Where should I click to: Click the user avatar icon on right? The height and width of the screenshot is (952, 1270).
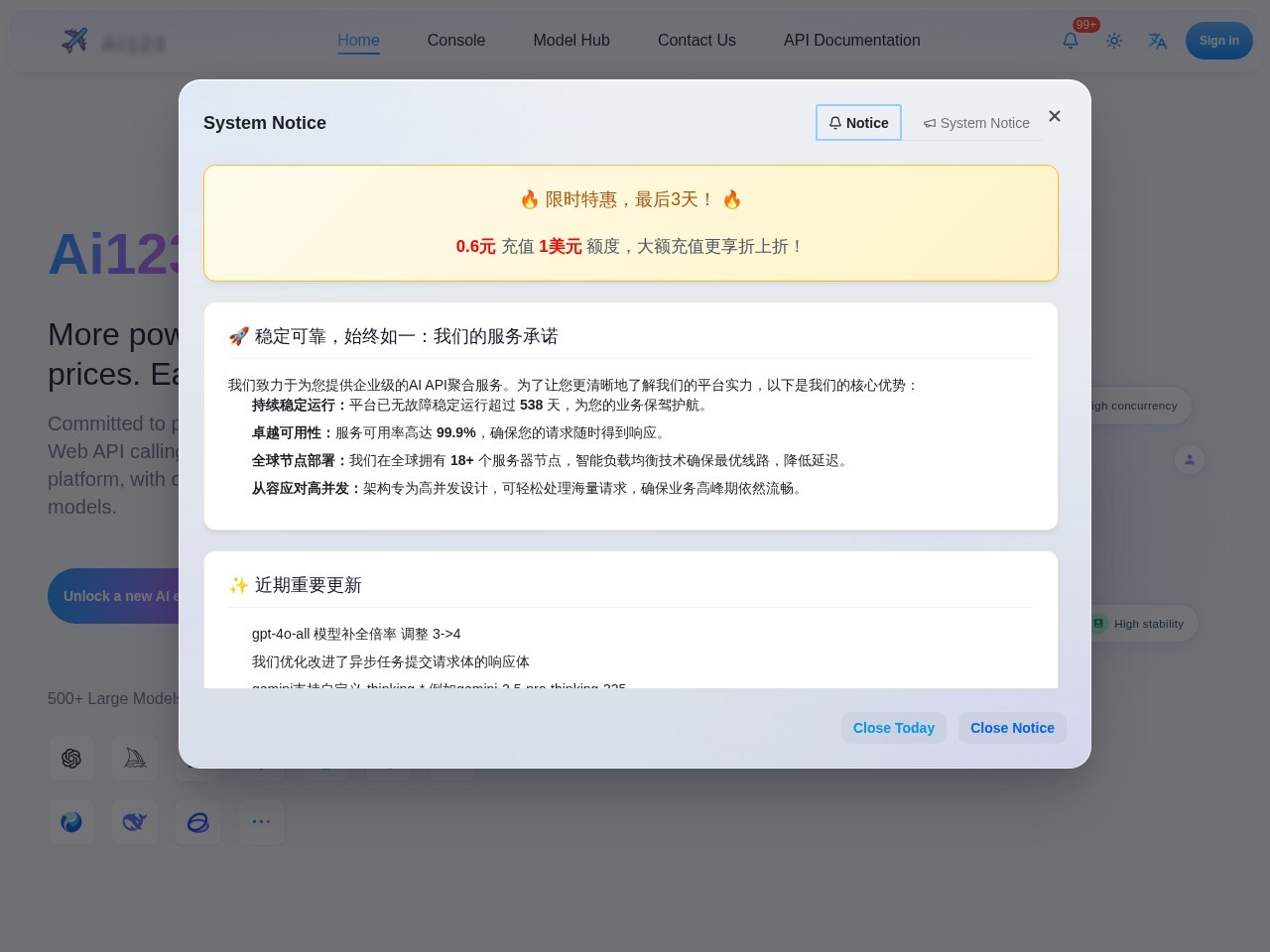point(1190,459)
